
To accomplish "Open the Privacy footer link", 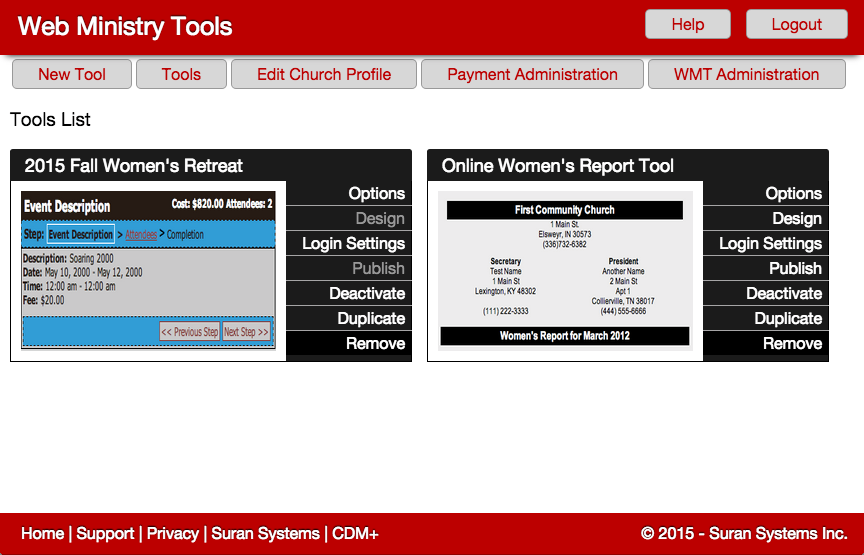I will [x=172, y=534].
